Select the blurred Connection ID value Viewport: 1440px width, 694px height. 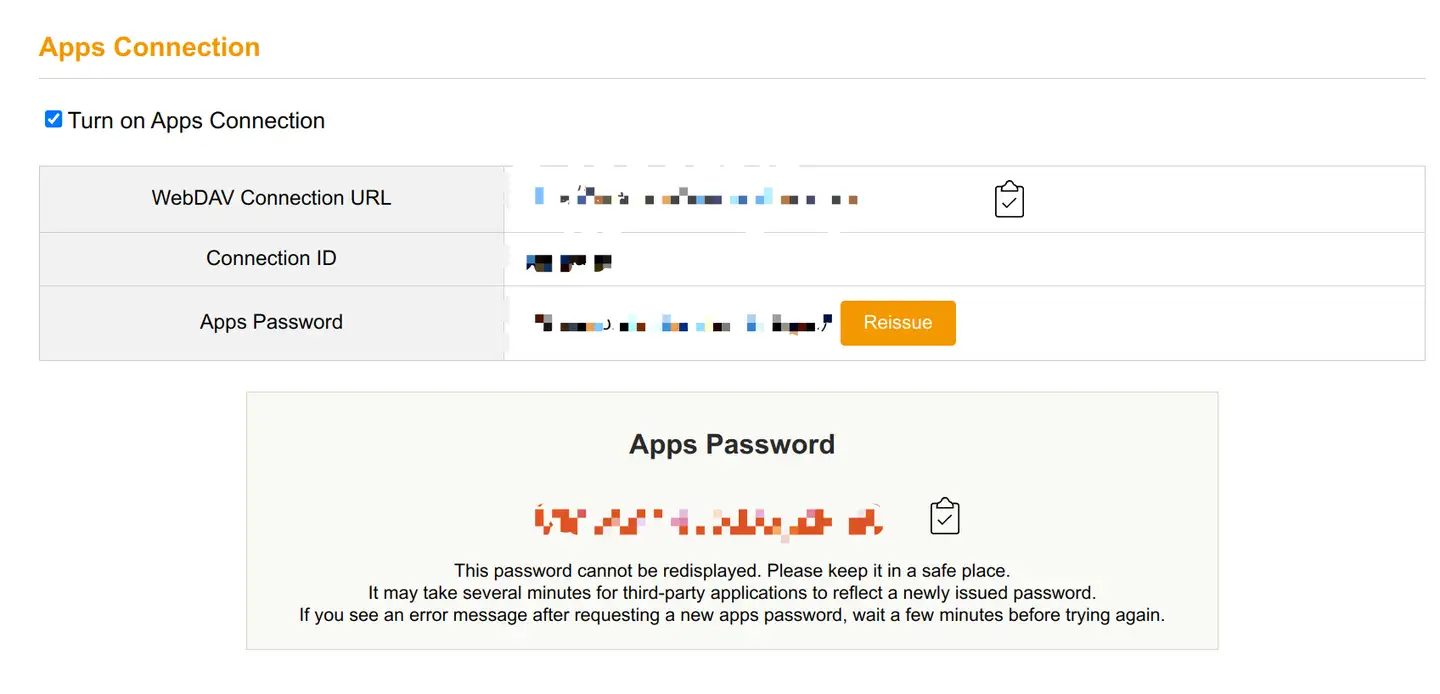(x=568, y=262)
